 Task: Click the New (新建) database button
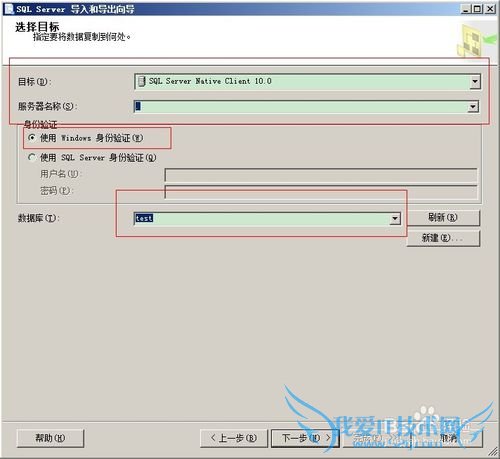(x=443, y=238)
